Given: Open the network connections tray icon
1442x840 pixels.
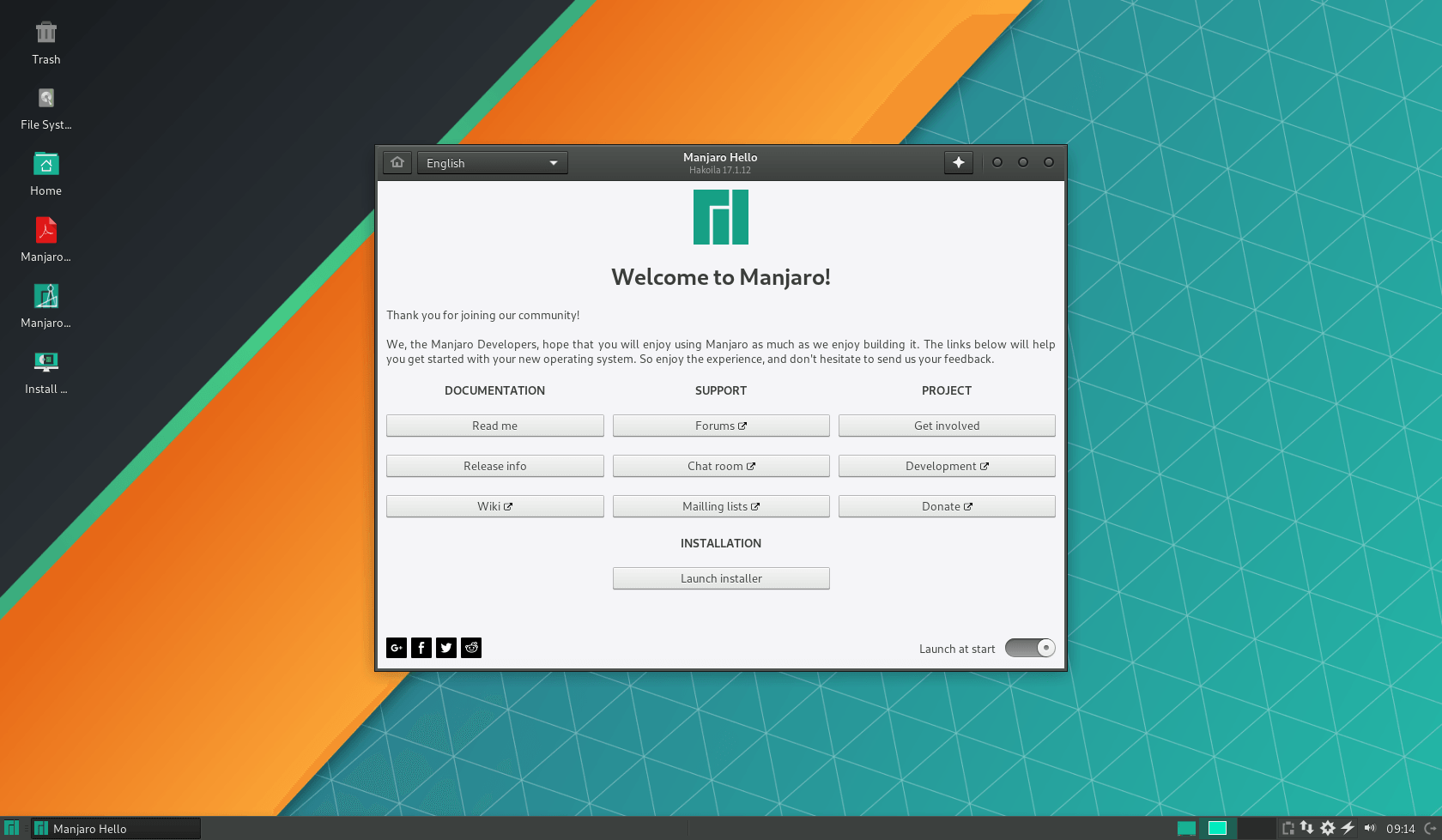Looking at the screenshot, I should (1307, 828).
